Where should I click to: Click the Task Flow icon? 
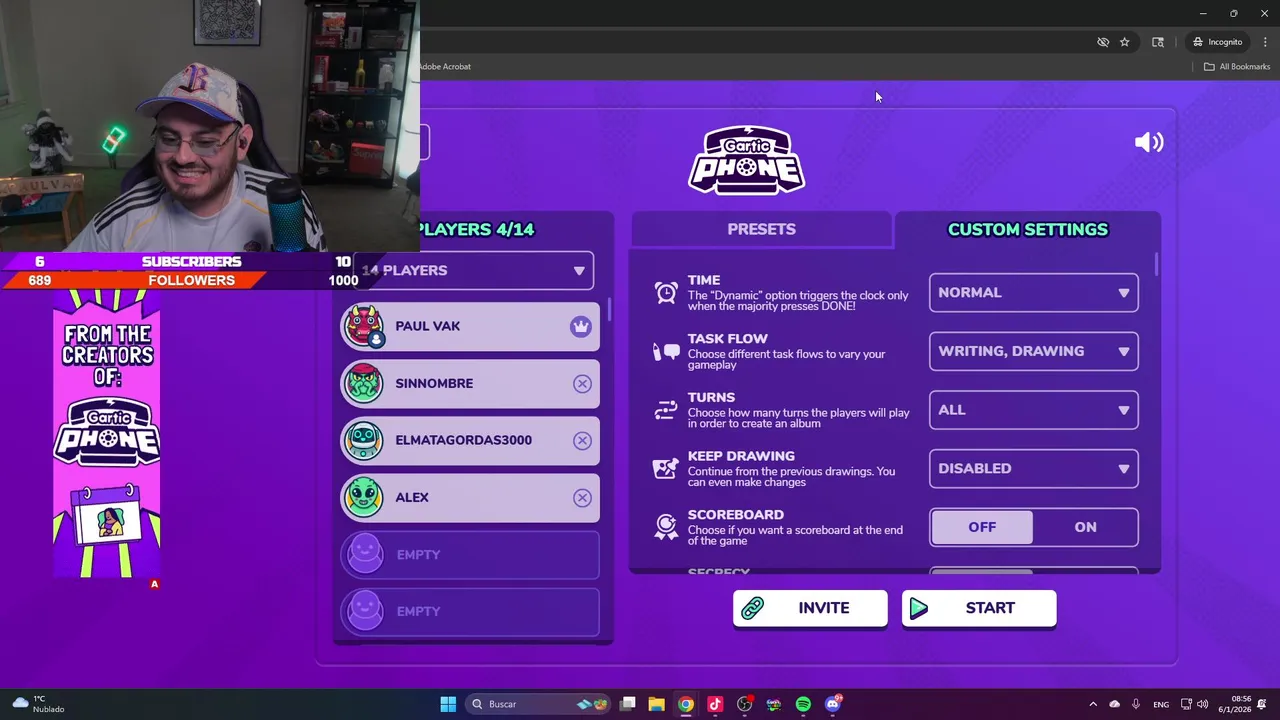coord(666,351)
